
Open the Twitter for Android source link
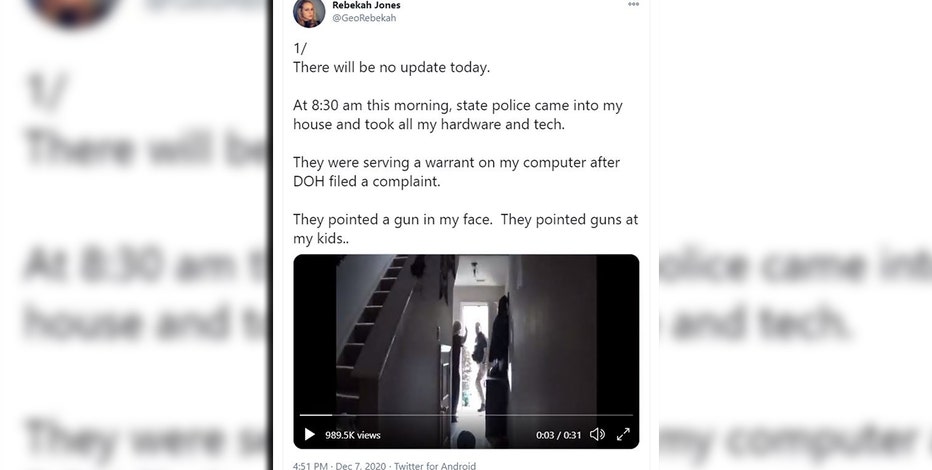pos(435,466)
